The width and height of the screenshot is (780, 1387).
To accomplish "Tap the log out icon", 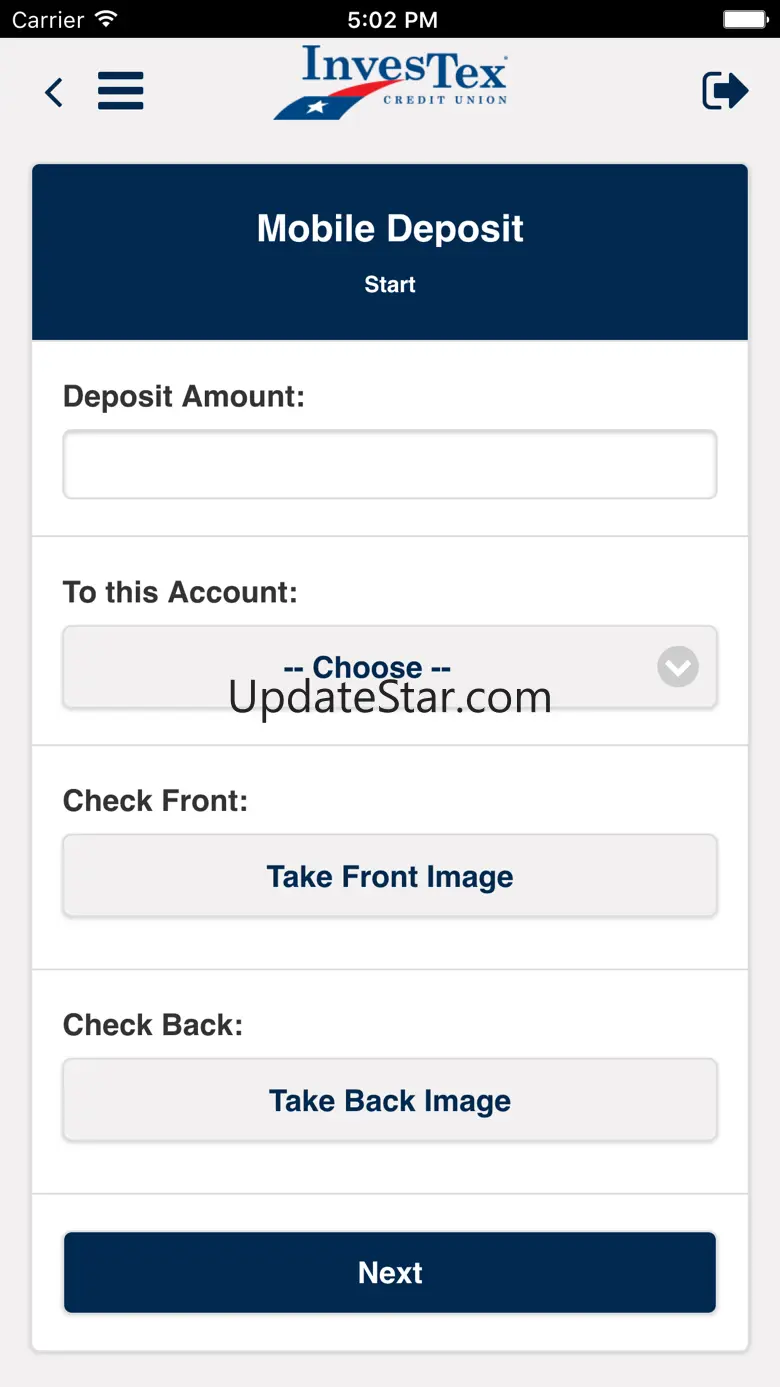I will point(725,91).
